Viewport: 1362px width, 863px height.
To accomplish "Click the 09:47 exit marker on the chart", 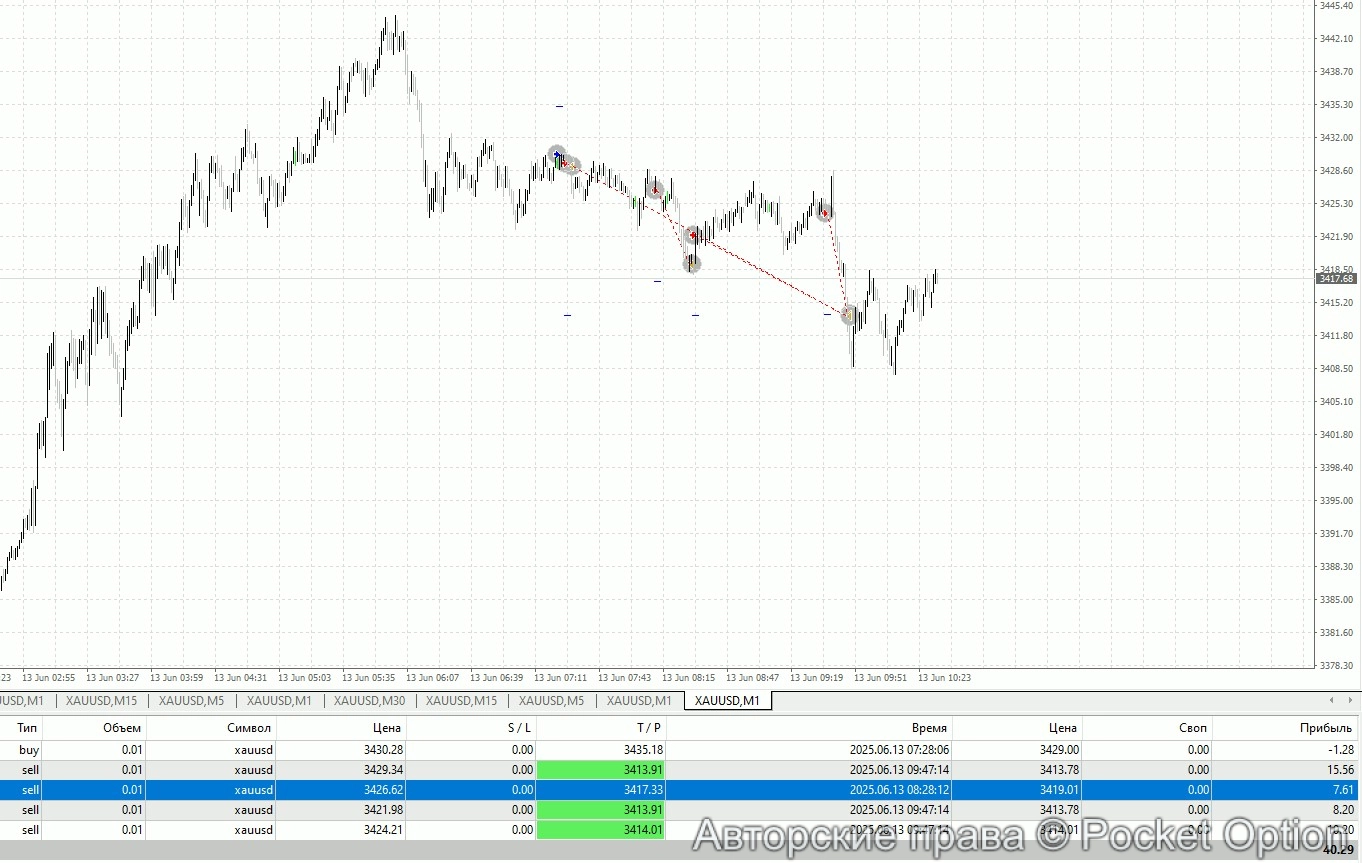I will pos(847,314).
